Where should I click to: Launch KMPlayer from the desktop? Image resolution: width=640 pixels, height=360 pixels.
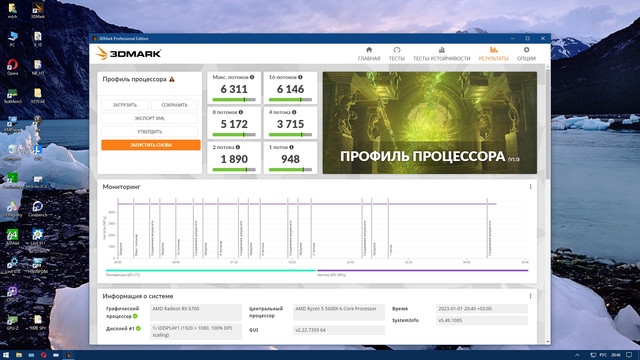coord(12,124)
